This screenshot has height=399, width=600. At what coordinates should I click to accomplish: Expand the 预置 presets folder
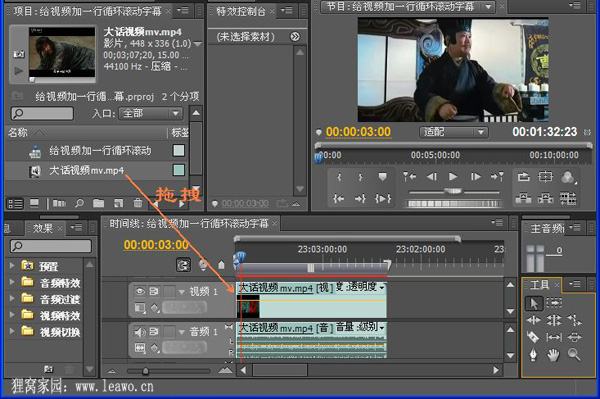(x=12, y=265)
